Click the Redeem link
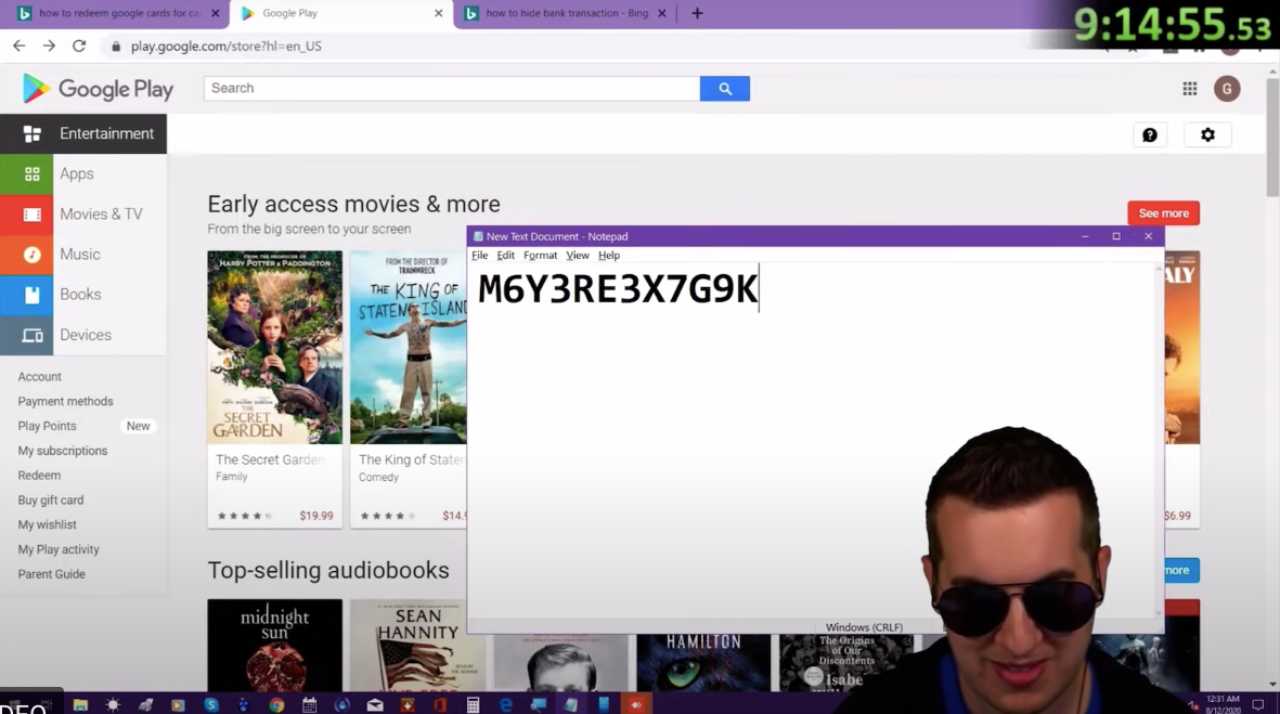The width and height of the screenshot is (1280, 714). (x=39, y=475)
